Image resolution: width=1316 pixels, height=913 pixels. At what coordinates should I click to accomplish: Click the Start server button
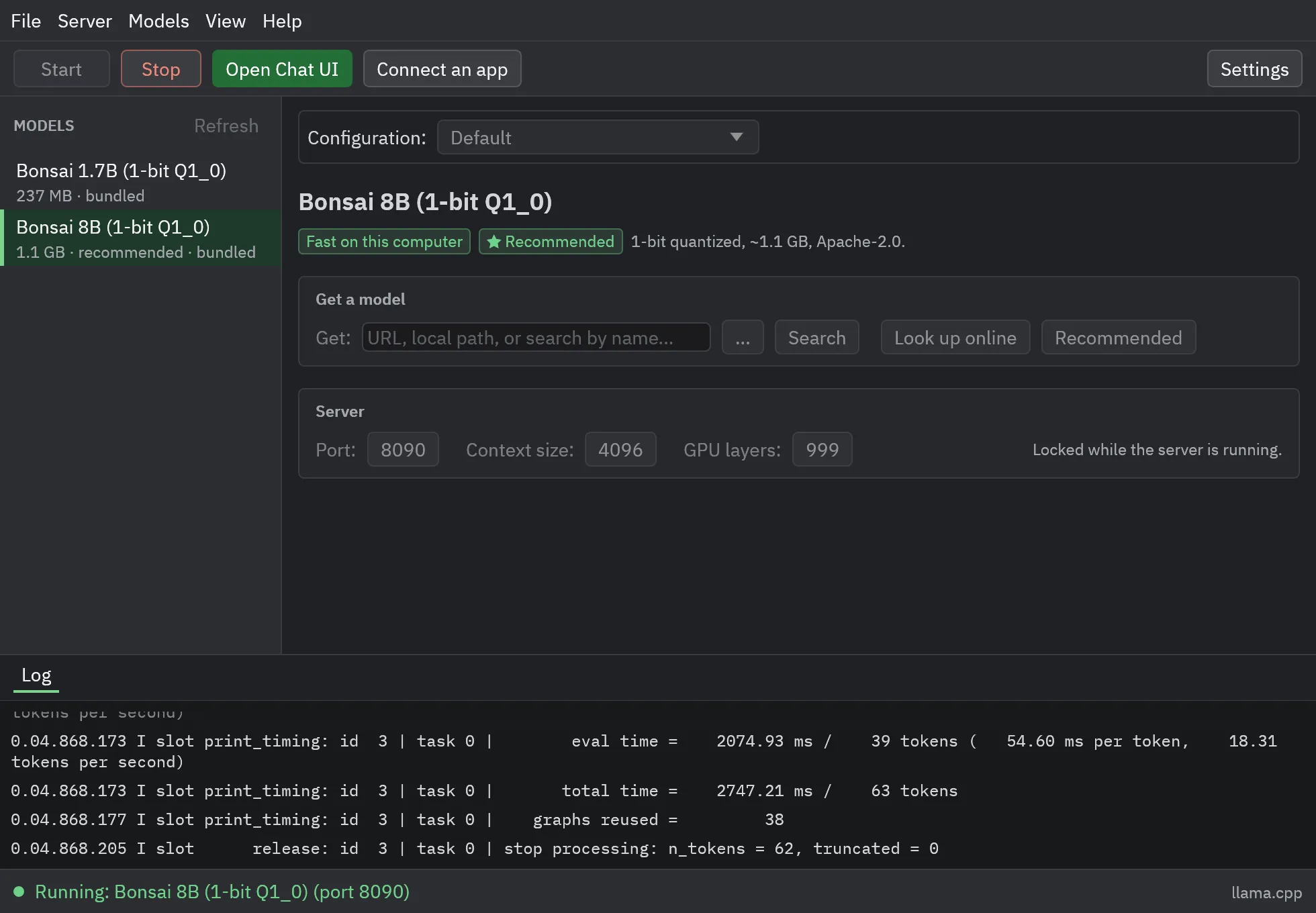(x=61, y=68)
